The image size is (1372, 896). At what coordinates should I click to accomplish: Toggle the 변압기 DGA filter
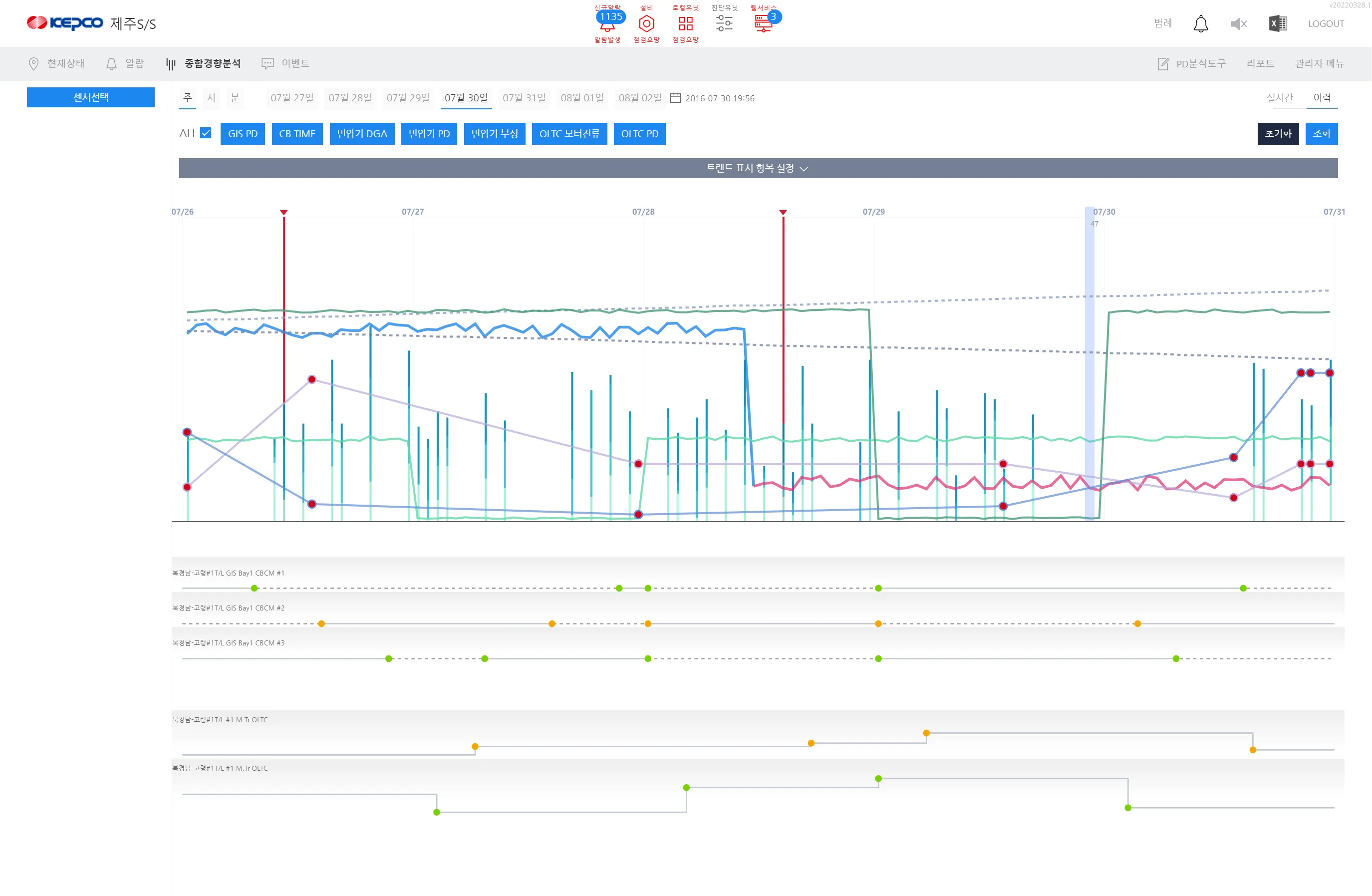(x=362, y=134)
